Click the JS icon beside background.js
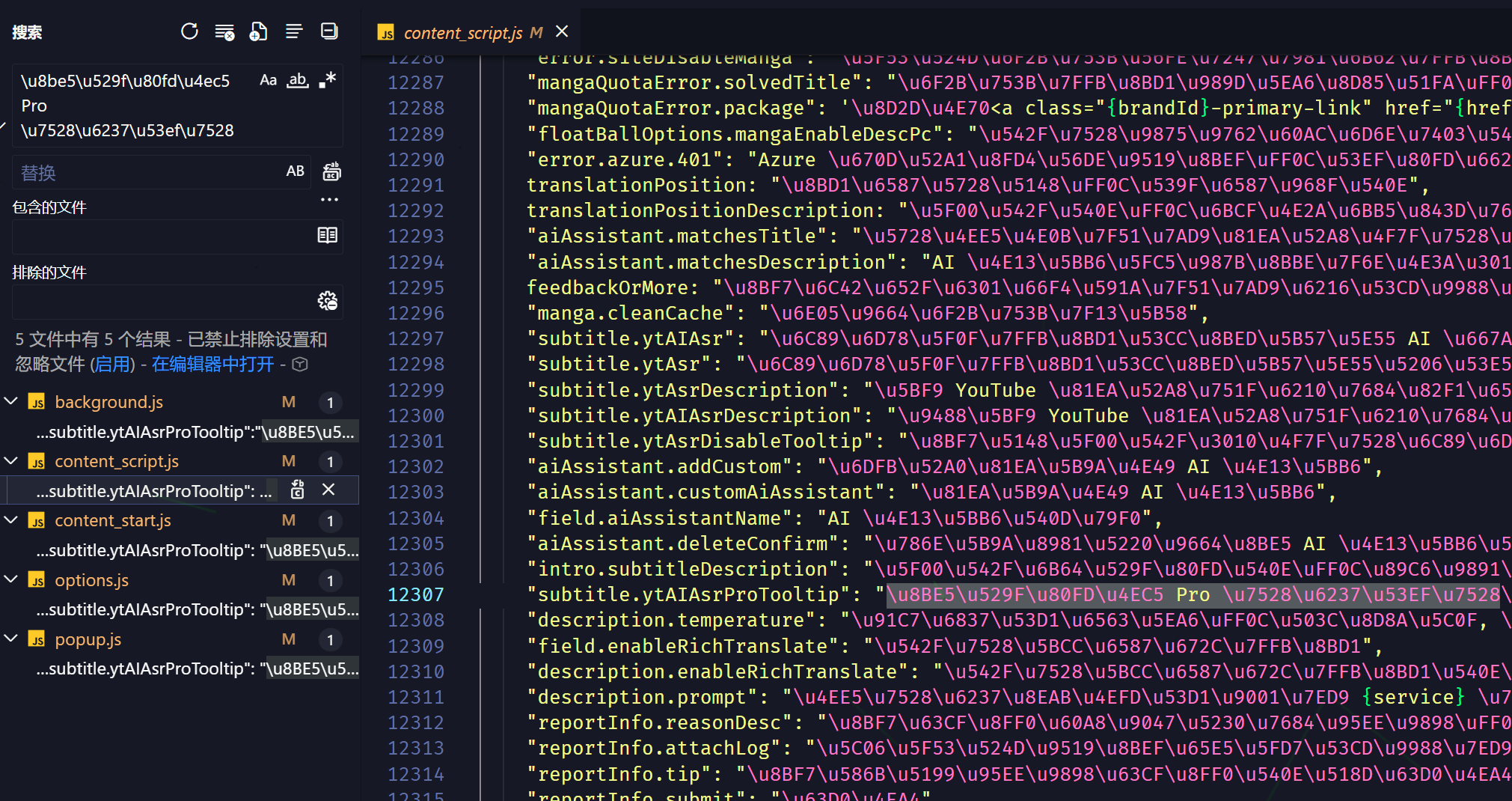Viewport: 1512px width, 801px height. tap(37, 402)
